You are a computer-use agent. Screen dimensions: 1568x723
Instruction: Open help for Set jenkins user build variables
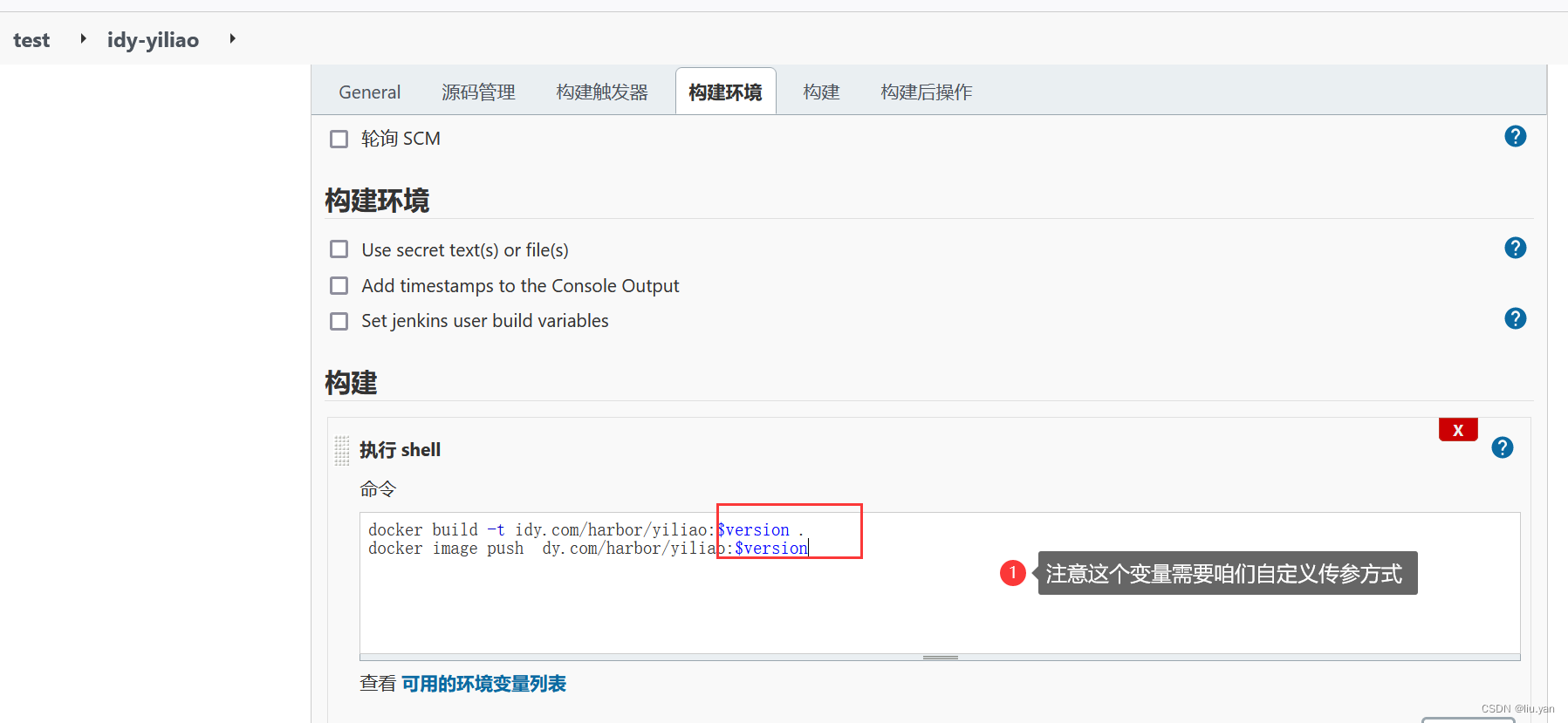[1515, 318]
